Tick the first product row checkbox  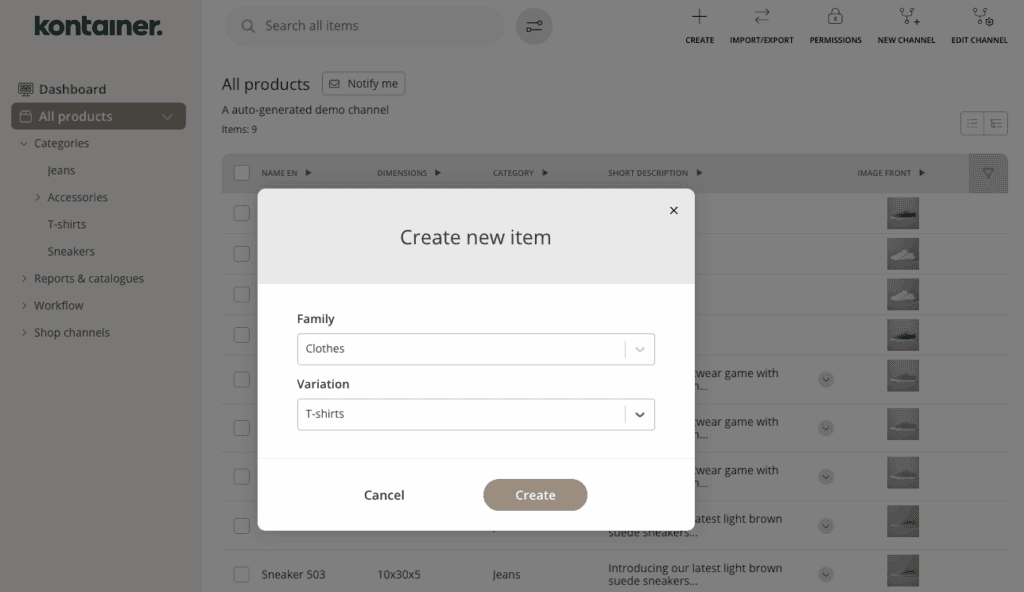242,213
